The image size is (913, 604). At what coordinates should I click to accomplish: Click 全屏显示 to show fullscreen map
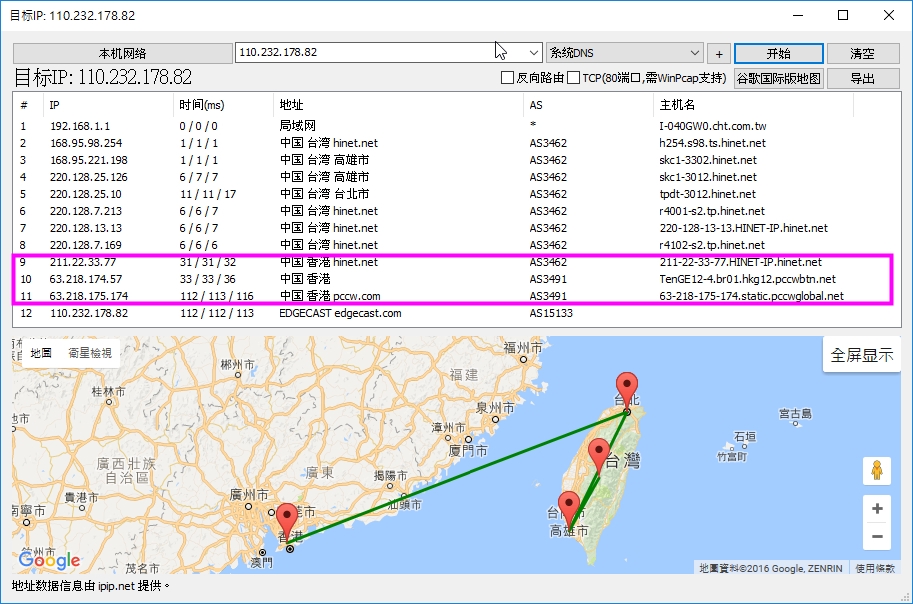(x=861, y=356)
